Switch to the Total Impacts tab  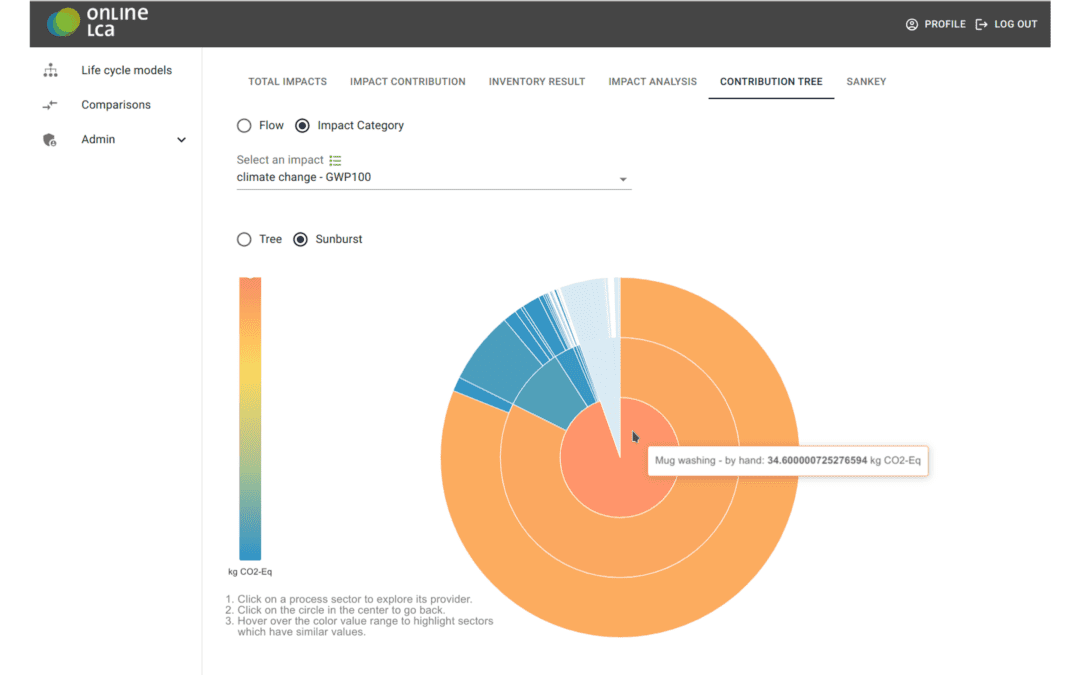tap(287, 82)
